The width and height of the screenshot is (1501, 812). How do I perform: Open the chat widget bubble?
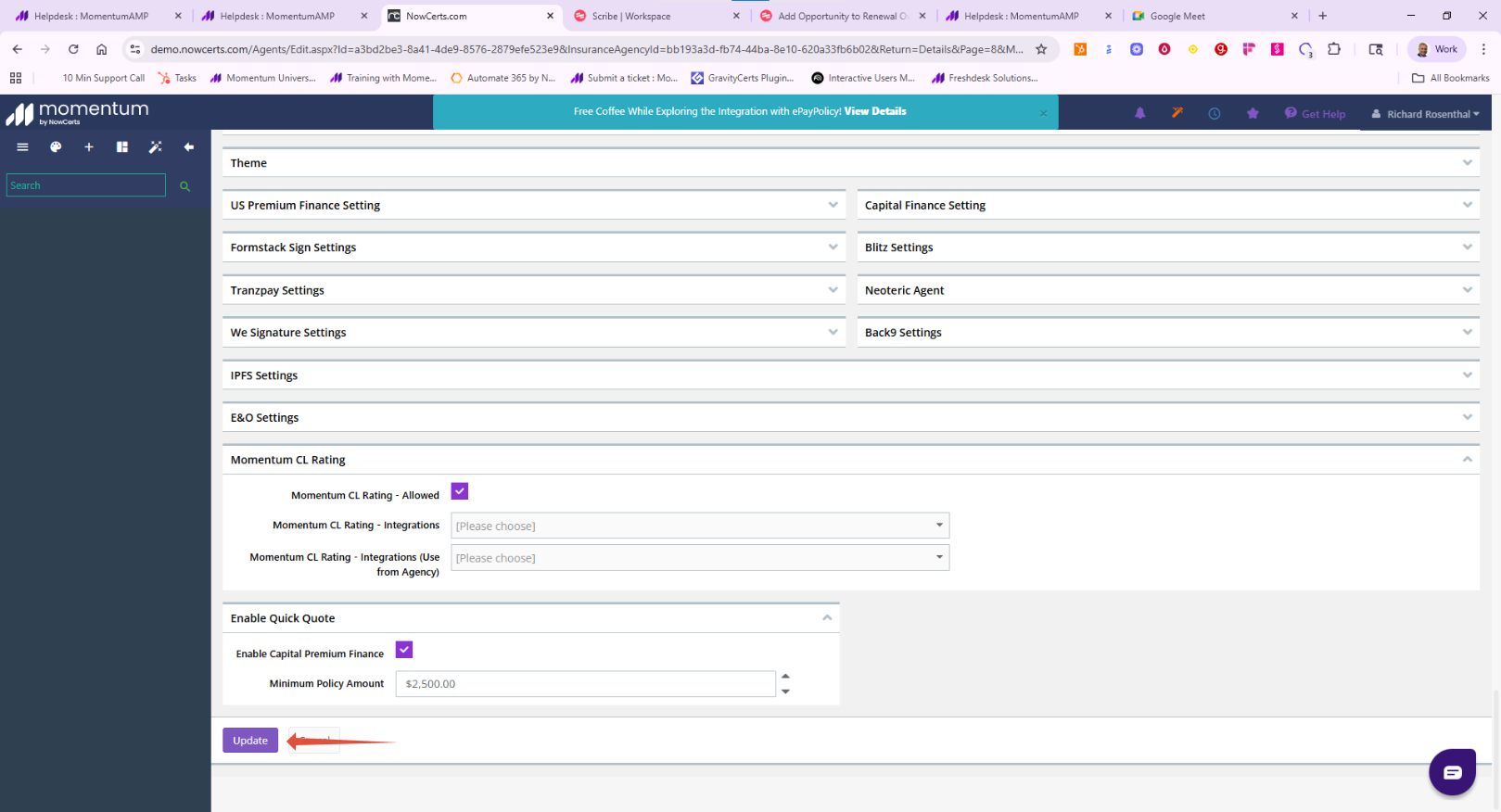pos(1452,772)
